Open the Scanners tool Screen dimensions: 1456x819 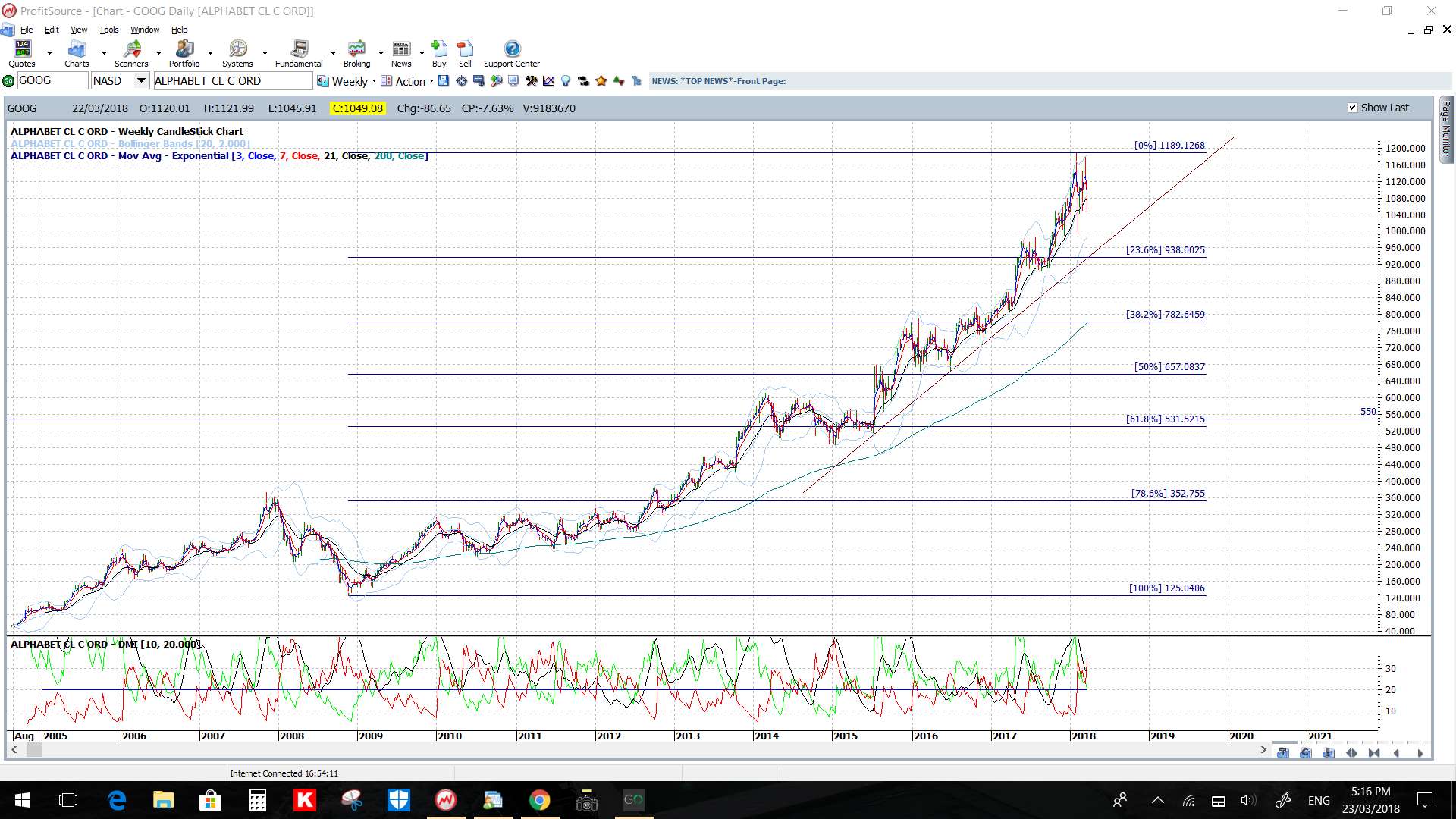131,54
